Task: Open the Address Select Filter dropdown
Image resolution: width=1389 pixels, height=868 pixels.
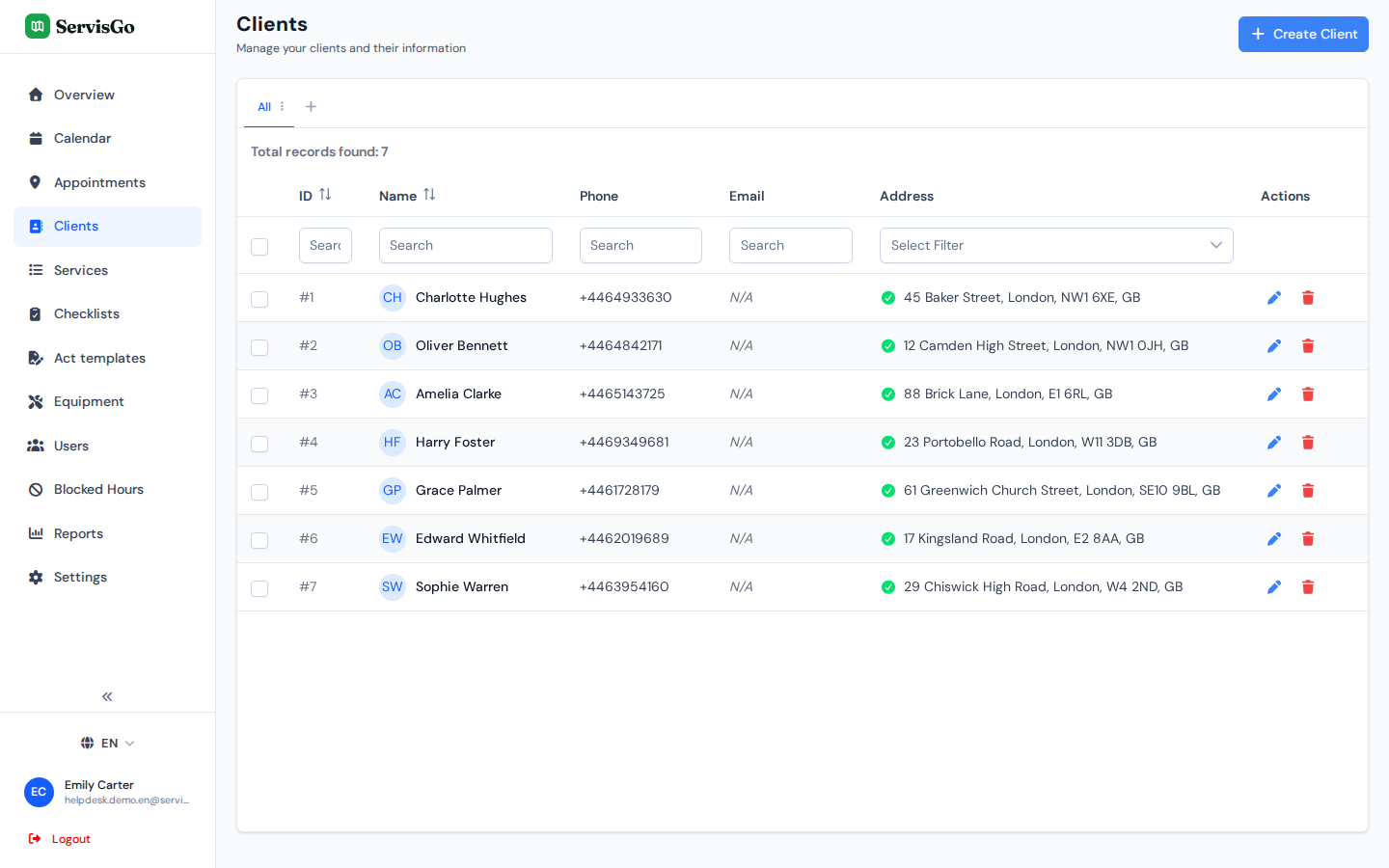Action: pyautogui.click(x=1056, y=245)
